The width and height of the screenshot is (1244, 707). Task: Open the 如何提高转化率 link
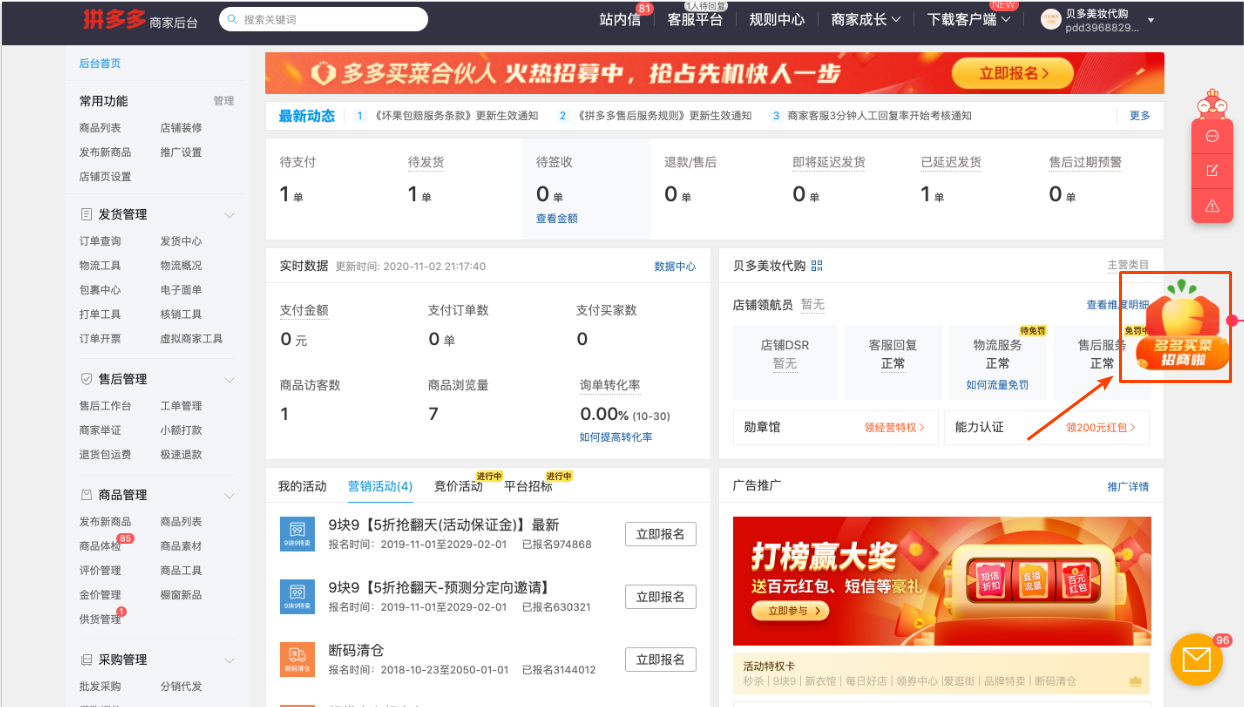pyautogui.click(x=616, y=437)
